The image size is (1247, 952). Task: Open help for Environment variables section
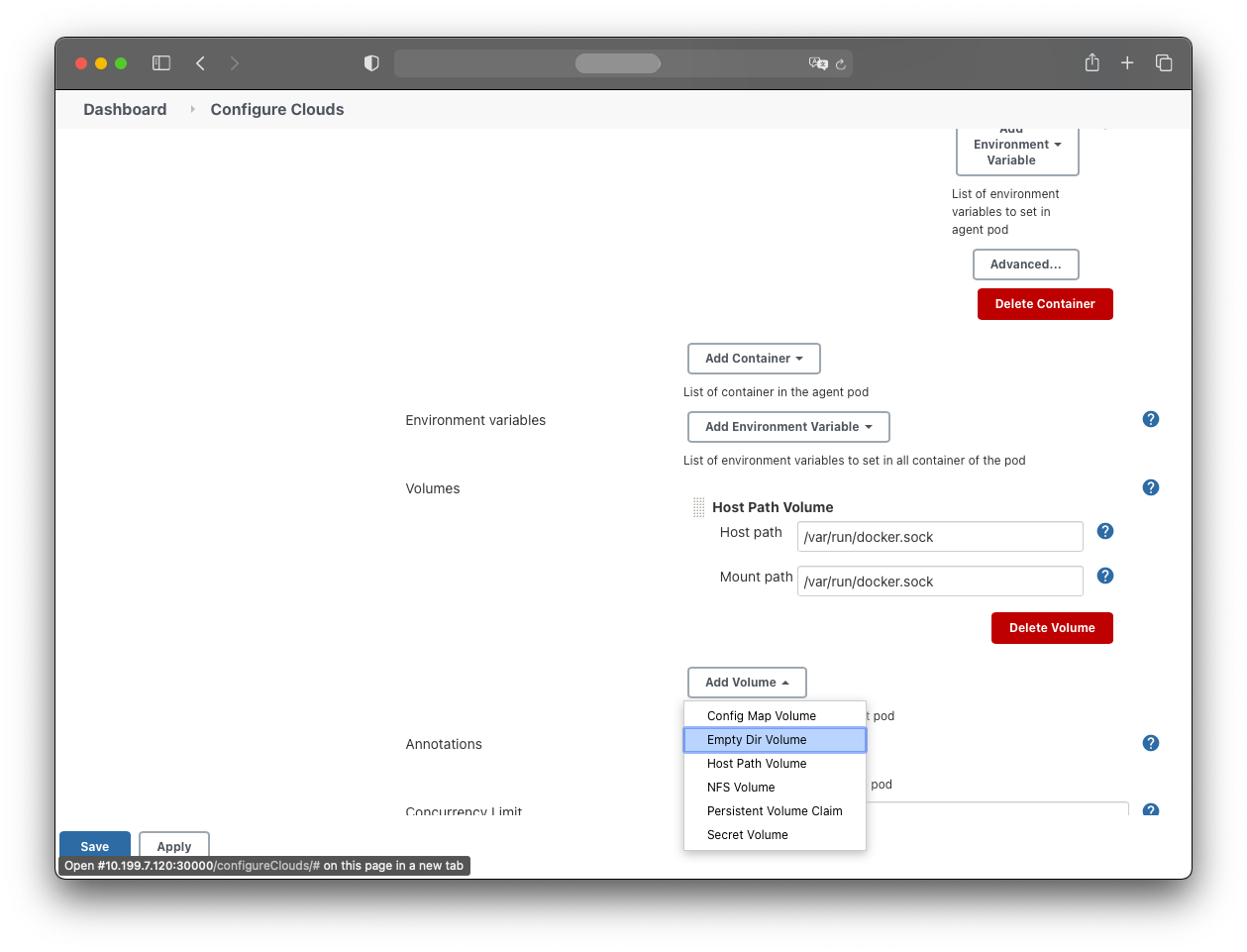pos(1150,419)
